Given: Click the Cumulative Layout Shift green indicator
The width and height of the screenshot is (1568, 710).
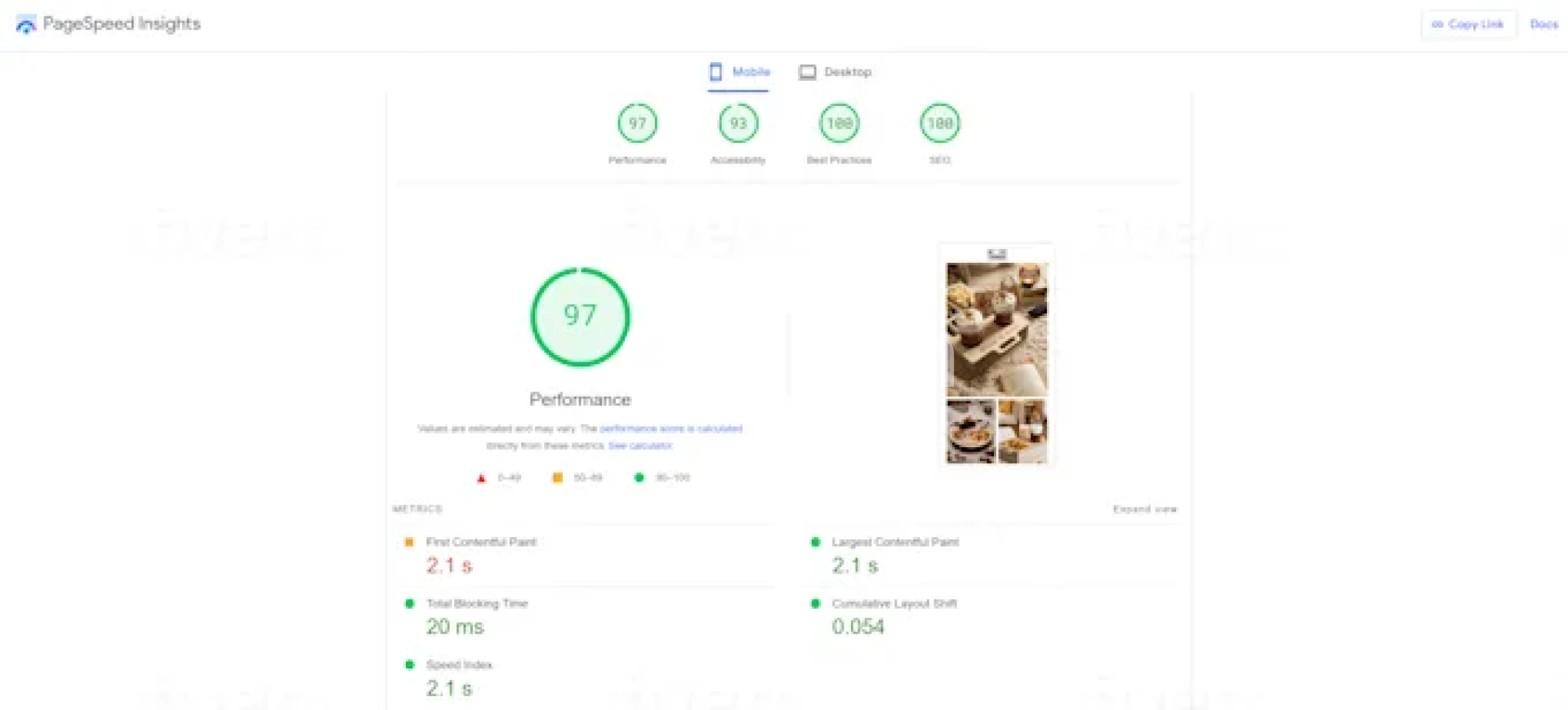Looking at the screenshot, I should pyautogui.click(x=815, y=604).
